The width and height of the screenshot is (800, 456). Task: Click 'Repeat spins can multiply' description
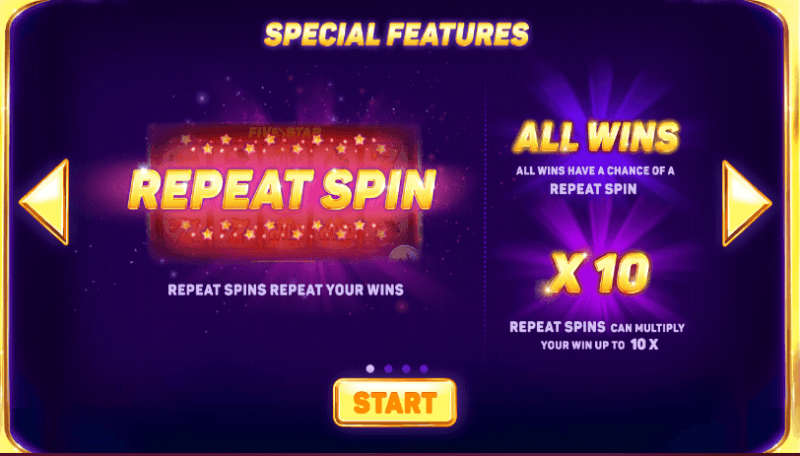(597, 327)
